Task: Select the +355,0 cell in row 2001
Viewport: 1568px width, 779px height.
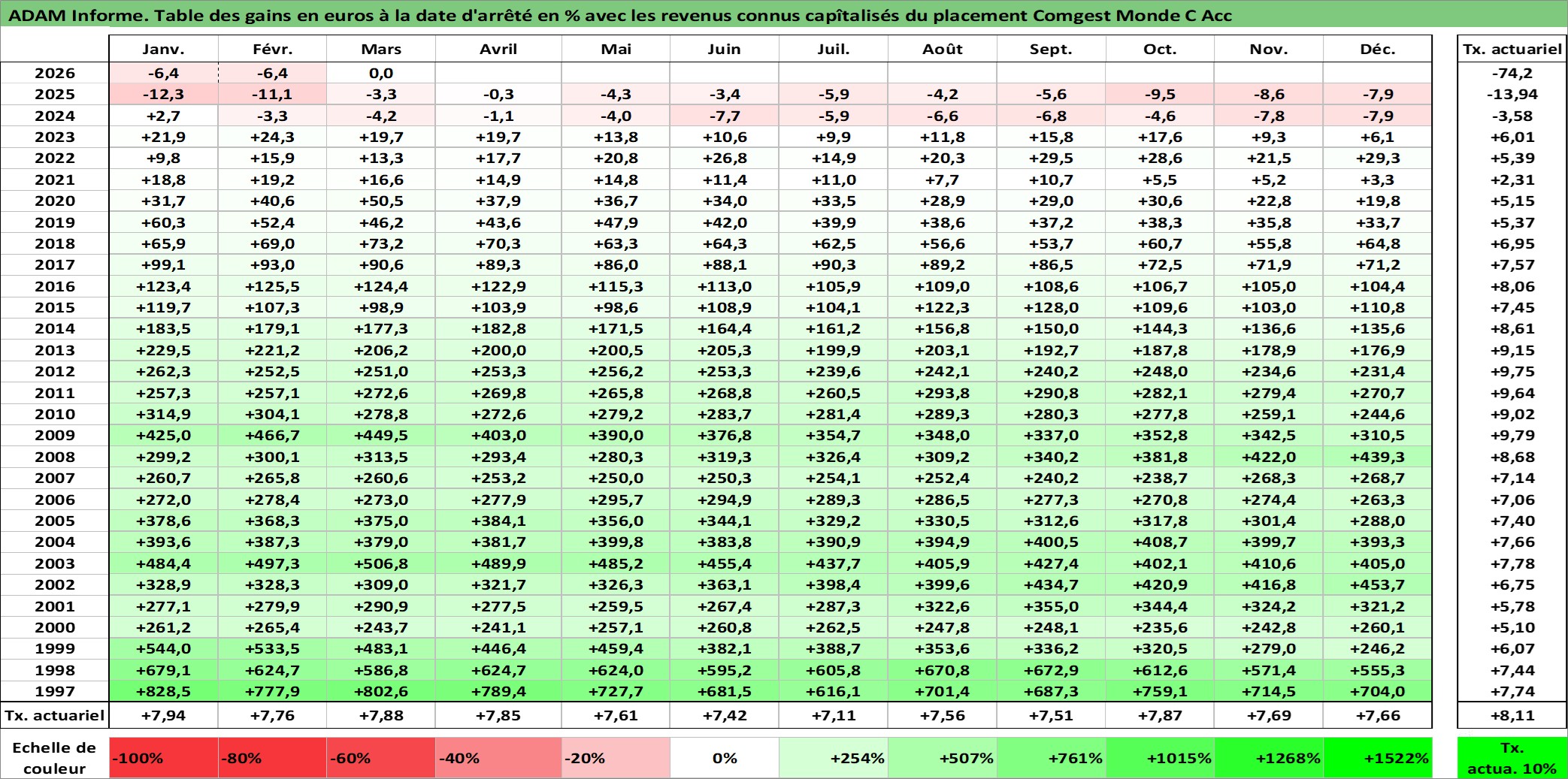Action: pos(1051,606)
